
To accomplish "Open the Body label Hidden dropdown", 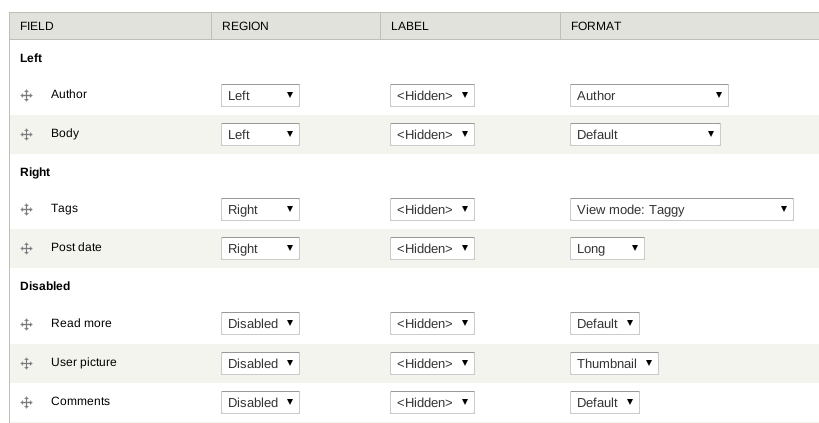I will (x=432, y=135).
